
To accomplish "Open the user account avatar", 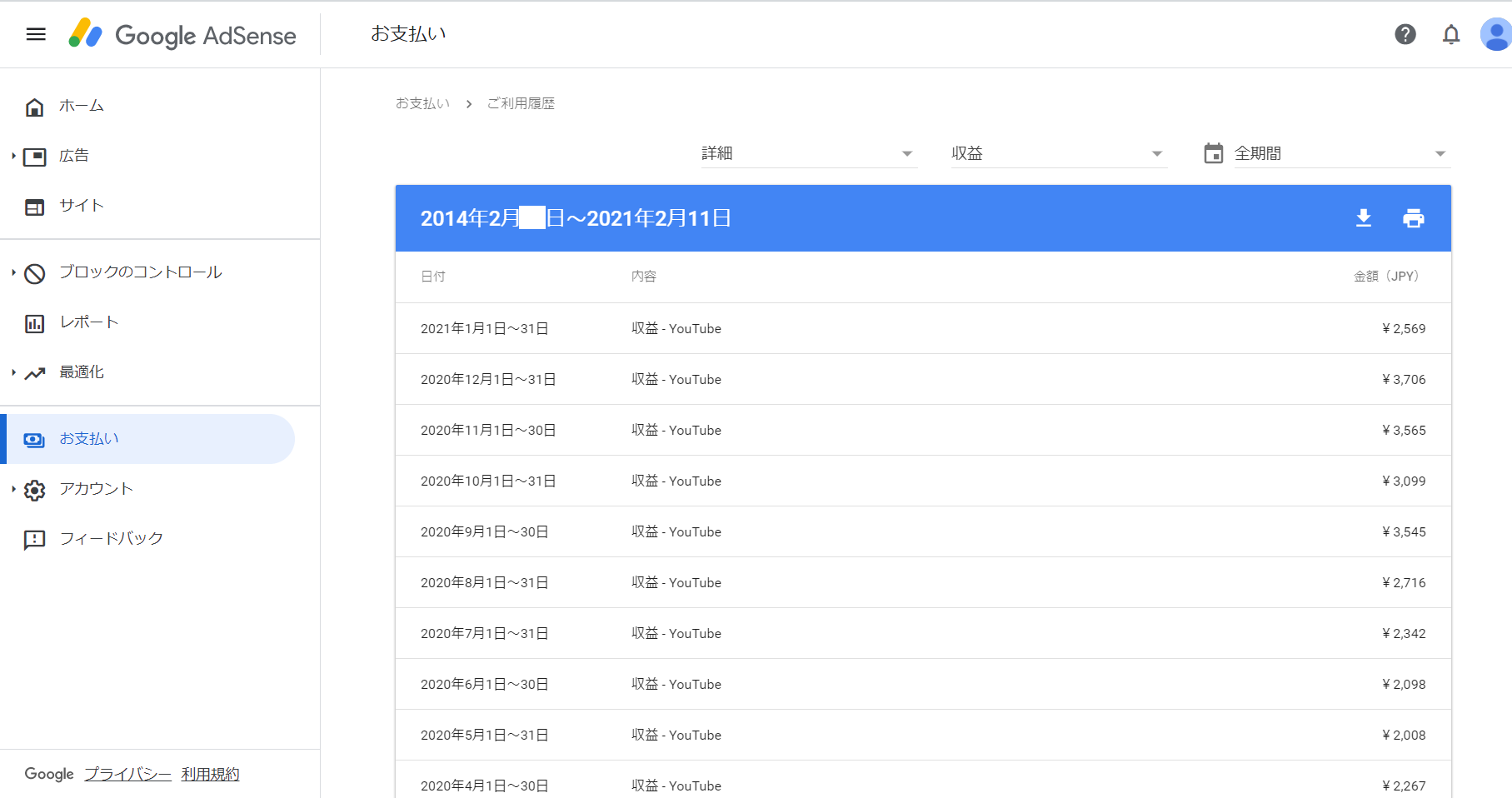I will pyautogui.click(x=1496, y=34).
